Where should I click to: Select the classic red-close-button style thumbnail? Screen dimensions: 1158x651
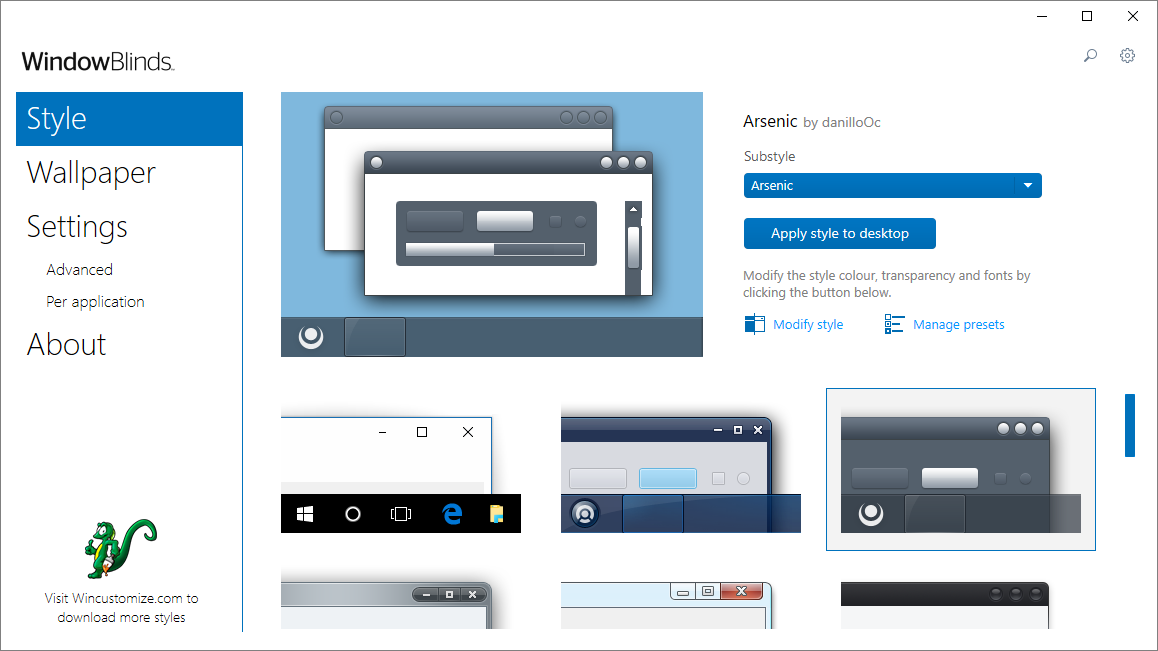[x=667, y=605]
